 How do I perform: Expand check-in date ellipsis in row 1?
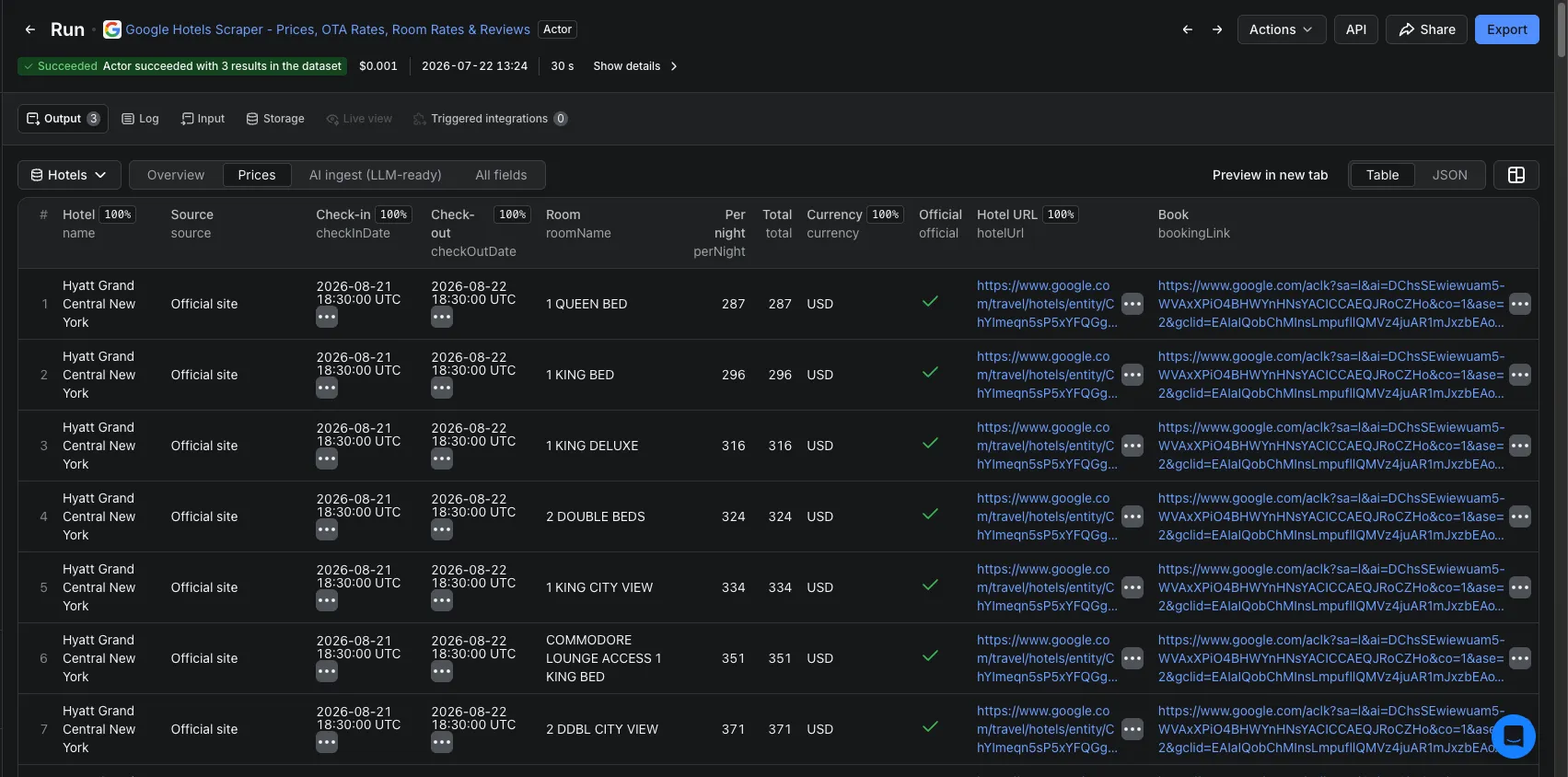coord(327,318)
